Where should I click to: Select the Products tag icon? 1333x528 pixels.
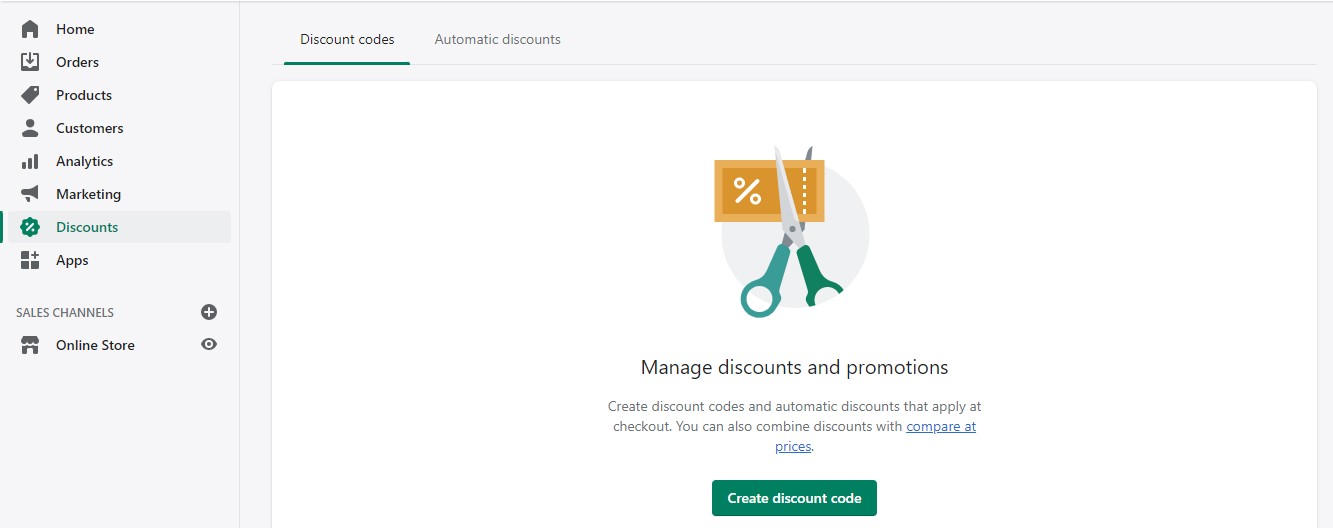click(30, 95)
